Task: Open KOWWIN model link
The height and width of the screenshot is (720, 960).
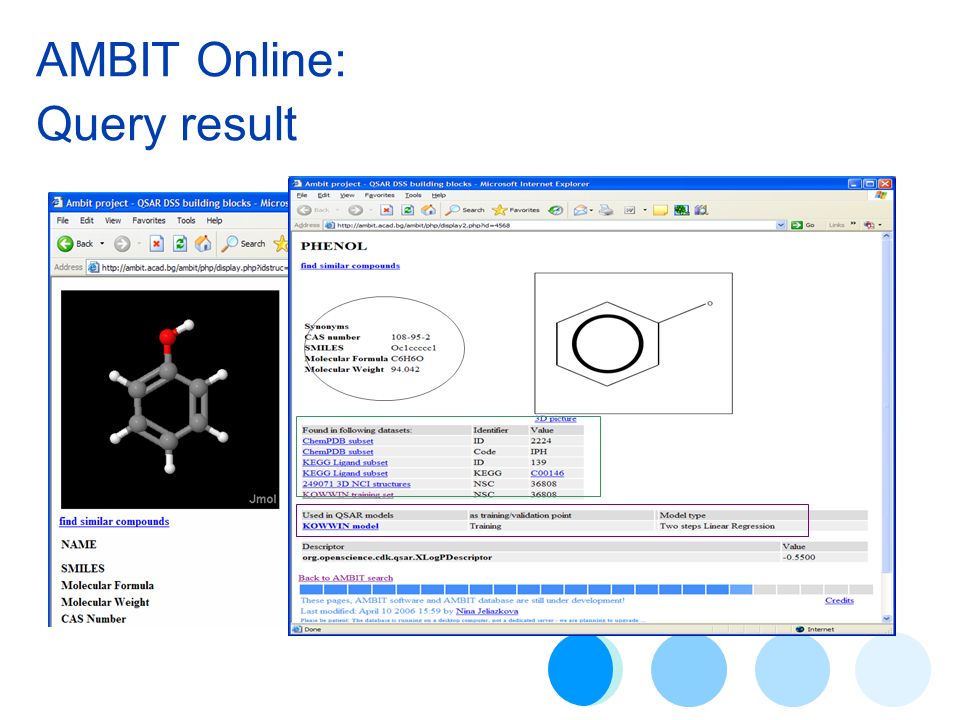Action: (x=340, y=526)
